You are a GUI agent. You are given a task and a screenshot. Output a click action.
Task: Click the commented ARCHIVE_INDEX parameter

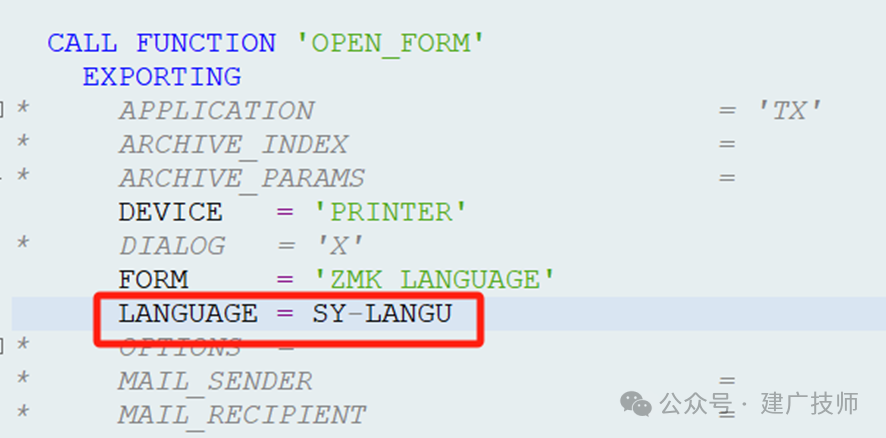click(233, 145)
